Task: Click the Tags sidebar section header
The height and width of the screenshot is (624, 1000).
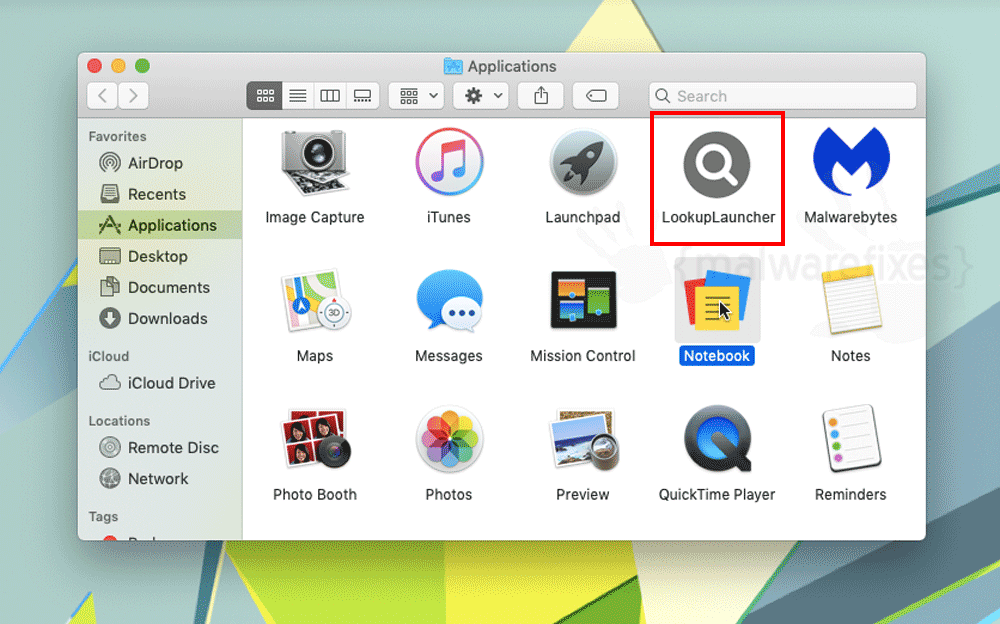Action: tap(103, 517)
